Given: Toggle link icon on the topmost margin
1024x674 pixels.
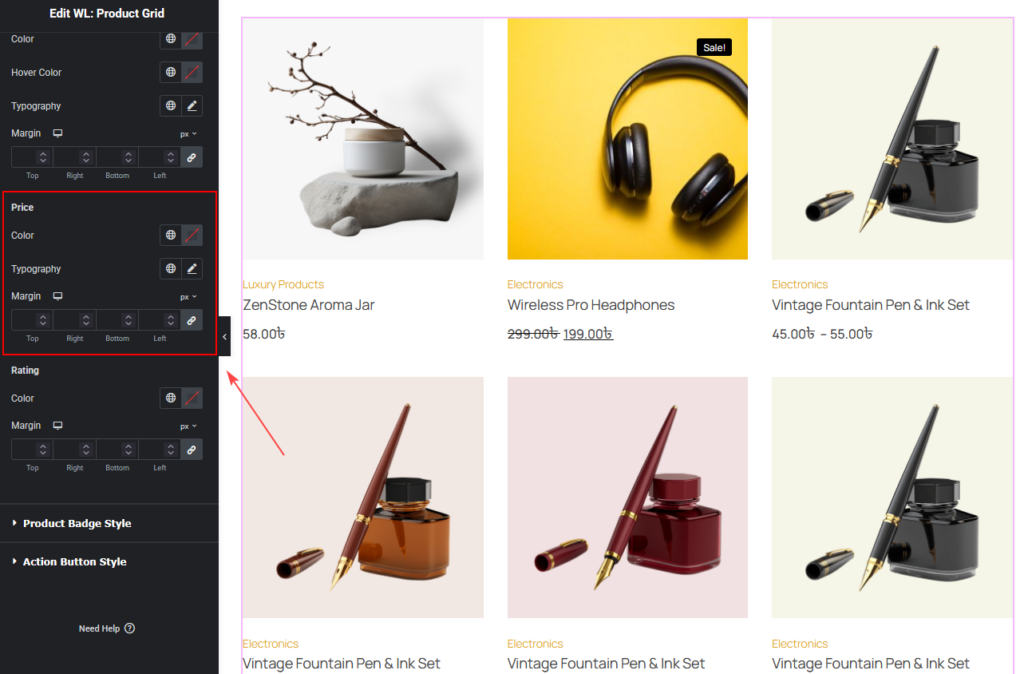Looking at the screenshot, I should [x=191, y=157].
